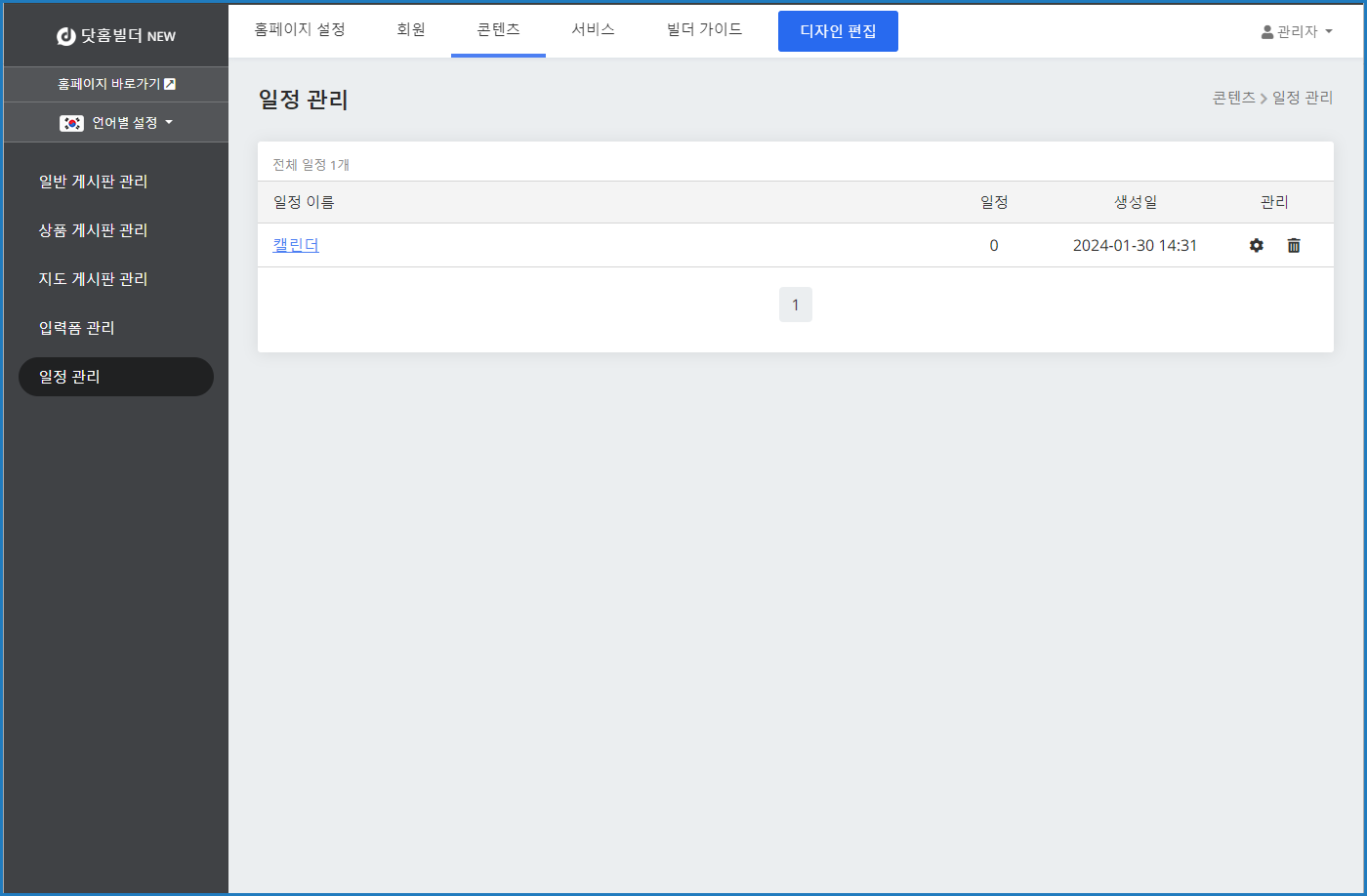The width and height of the screenshot is (1367, 896).
Task: Open the 캘린더 schedule link
Action: (x=296, y=245)
